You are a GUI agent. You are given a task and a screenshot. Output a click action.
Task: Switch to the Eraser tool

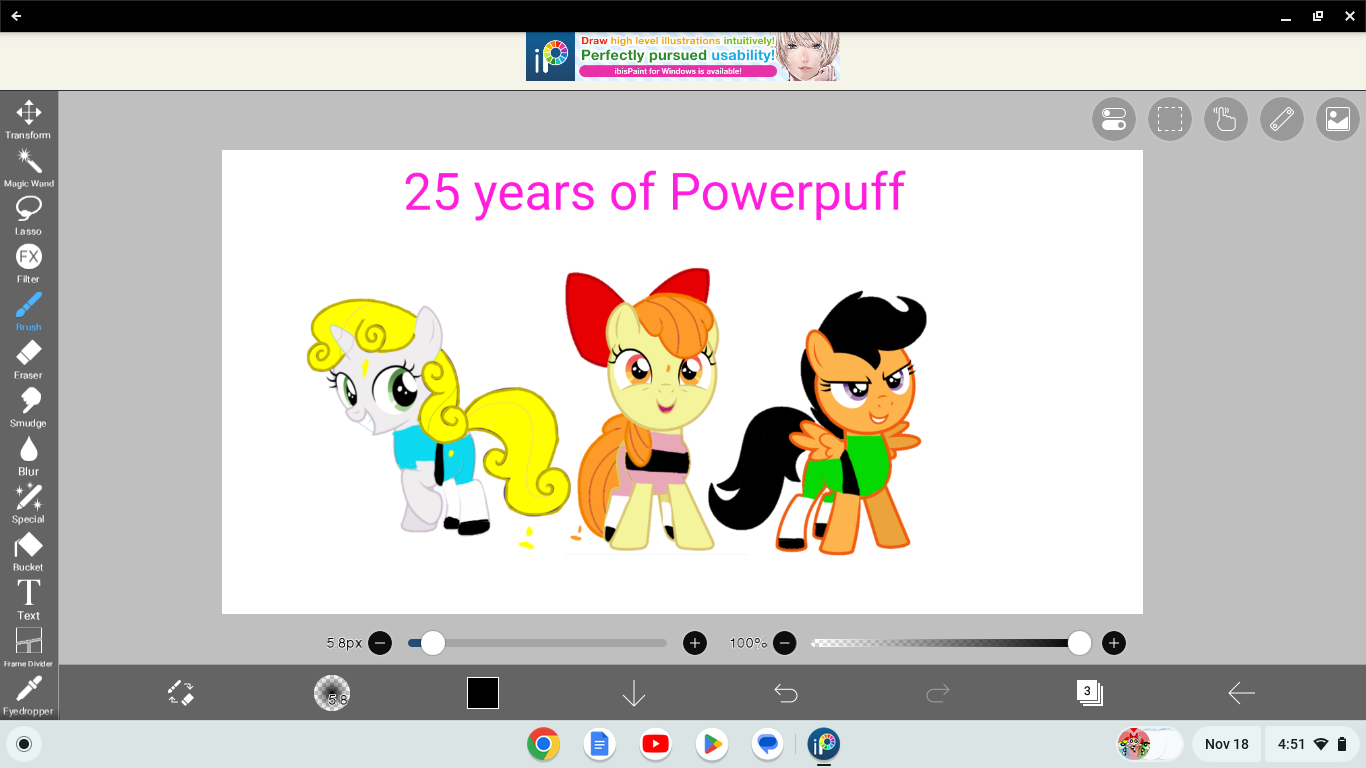coord(28,360)
